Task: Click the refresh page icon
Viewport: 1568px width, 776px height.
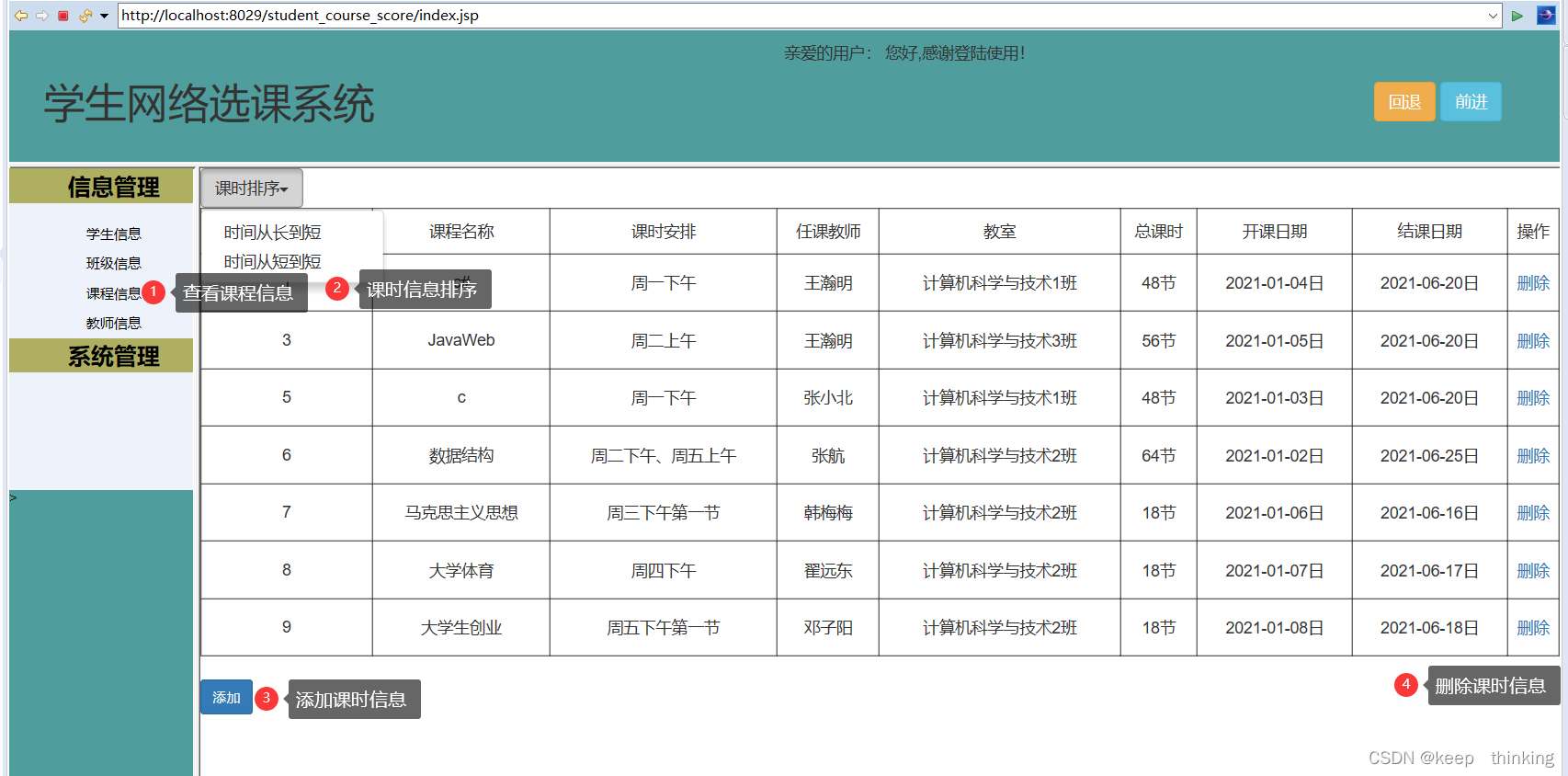Action: coord(85,16)
